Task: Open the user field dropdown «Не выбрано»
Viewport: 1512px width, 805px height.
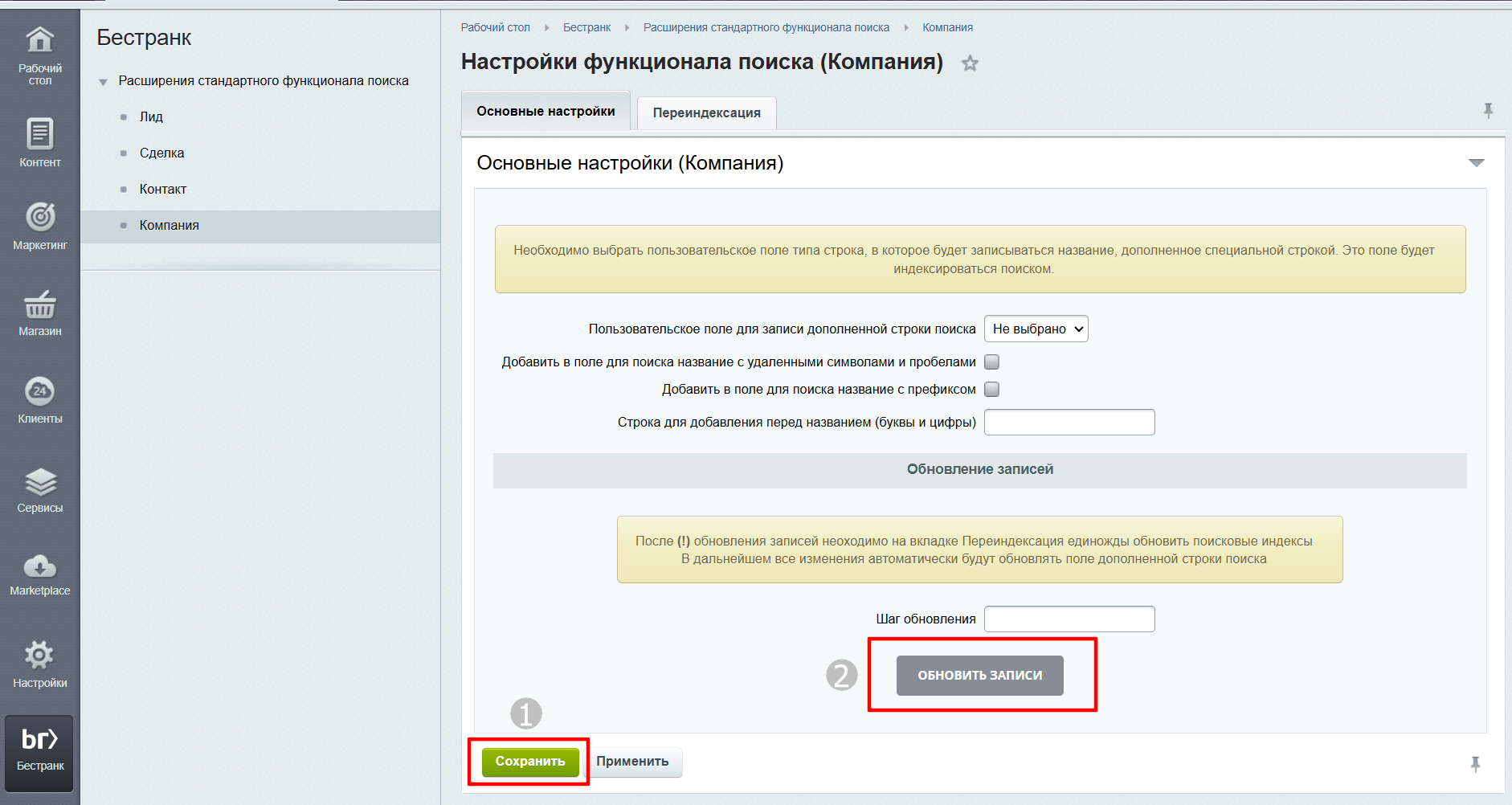Action: pyautogui.click(x=1036, y=329)
